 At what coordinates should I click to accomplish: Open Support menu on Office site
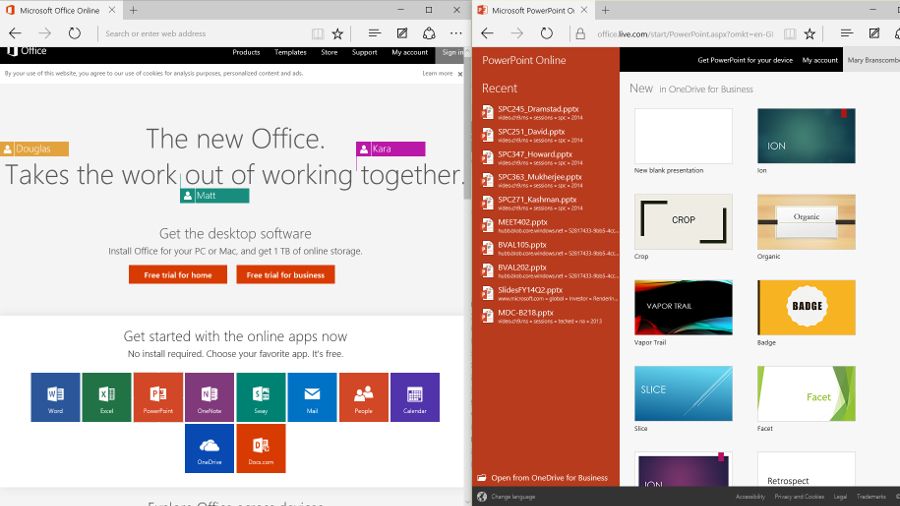click(364, 52)
